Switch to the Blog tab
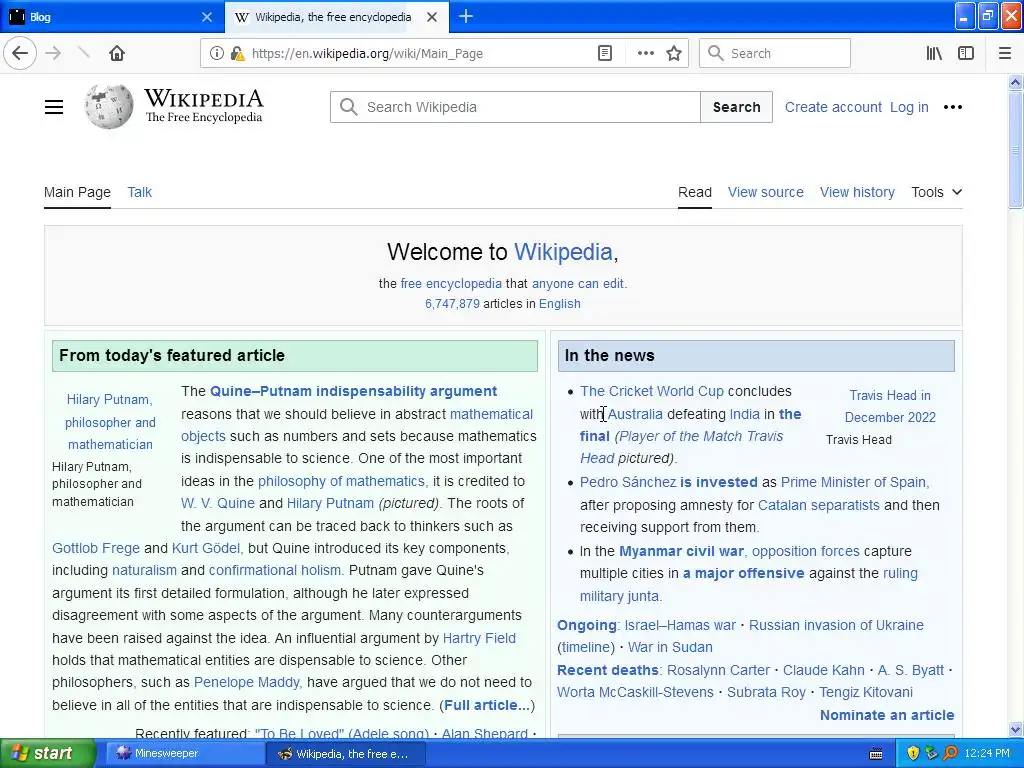 [112, 17]
